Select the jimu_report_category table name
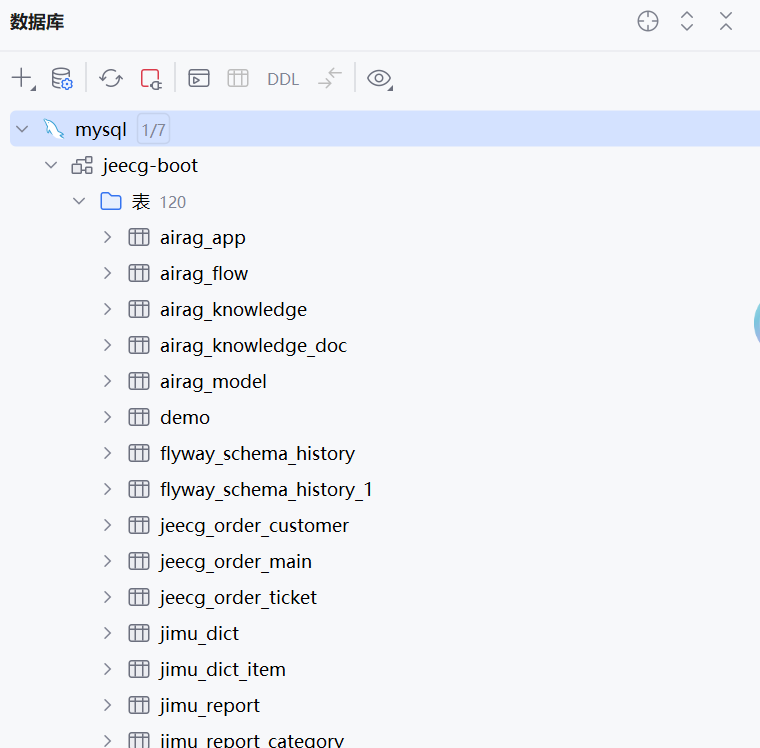The image size is (760, 748). pos(252,741)
